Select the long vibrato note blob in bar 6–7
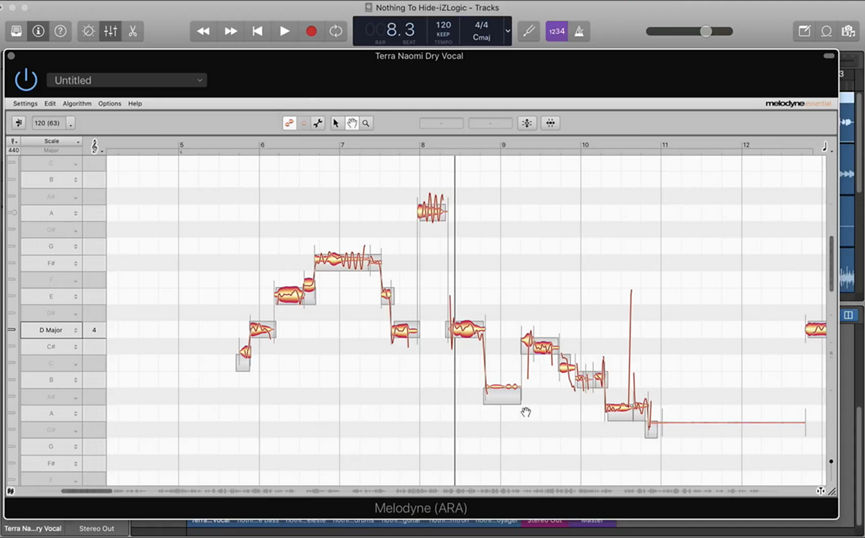Viewport: 865px width, 538px height. point(346,260)
